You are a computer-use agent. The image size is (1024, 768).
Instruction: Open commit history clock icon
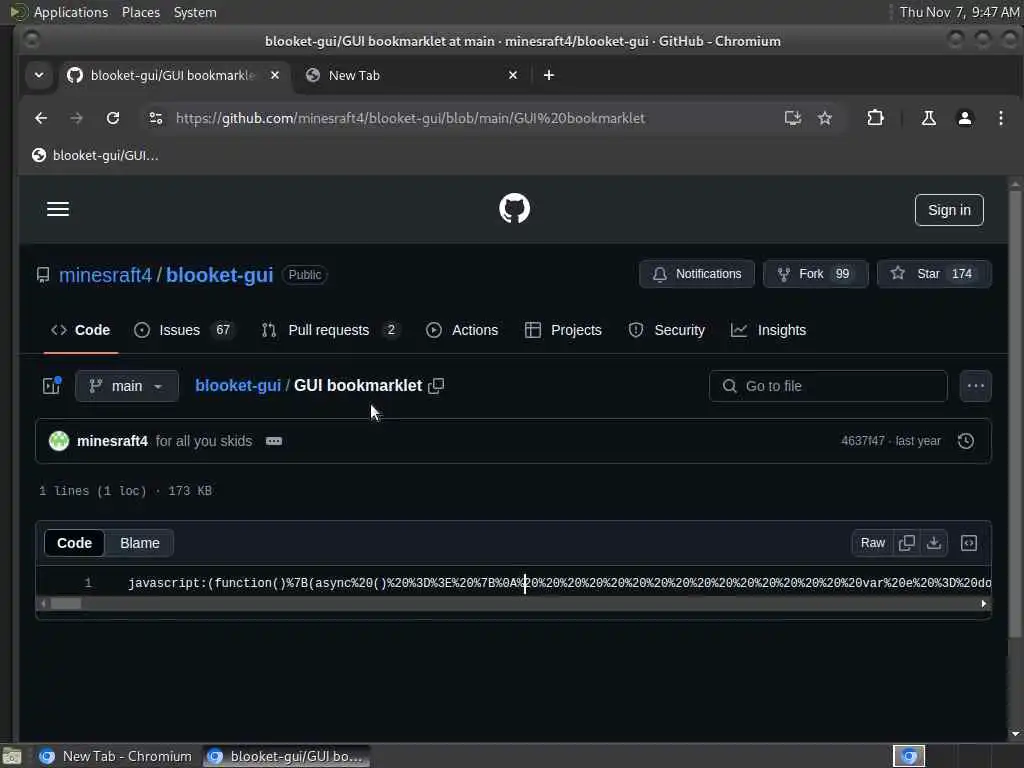click(x=966, y=441)
